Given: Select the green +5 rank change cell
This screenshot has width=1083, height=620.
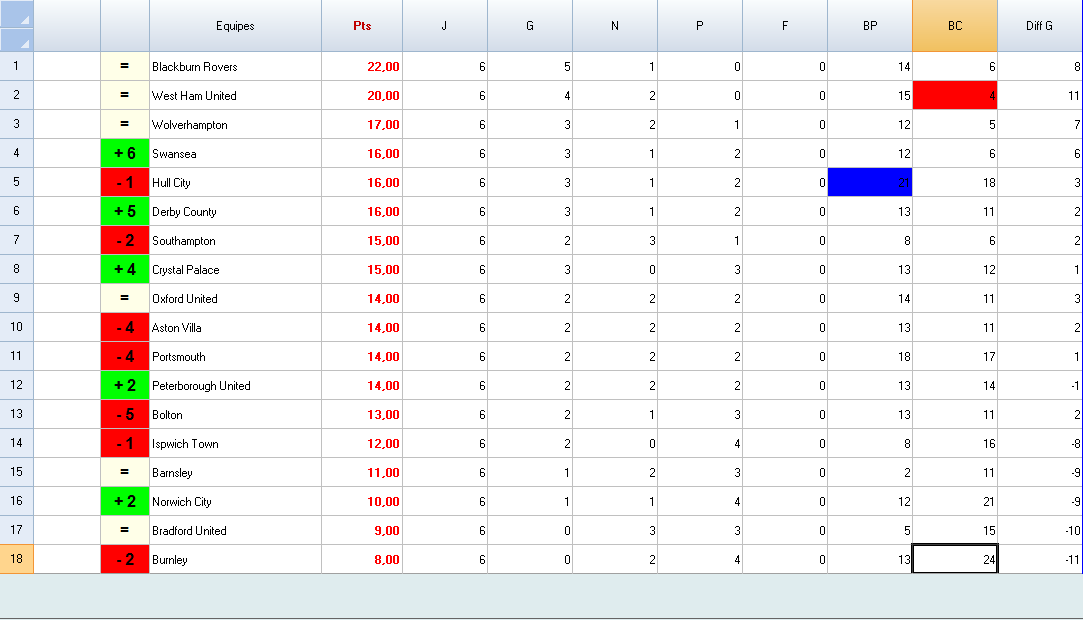Looking at the screenshot, I should coord(125,211).
